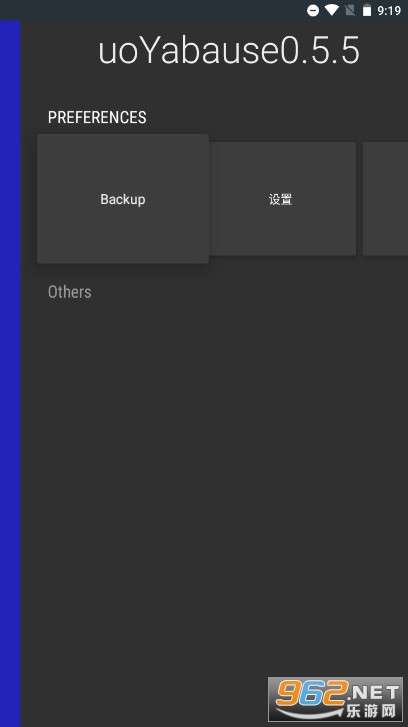Select the PREFERENCES row header

coord(97,117)
